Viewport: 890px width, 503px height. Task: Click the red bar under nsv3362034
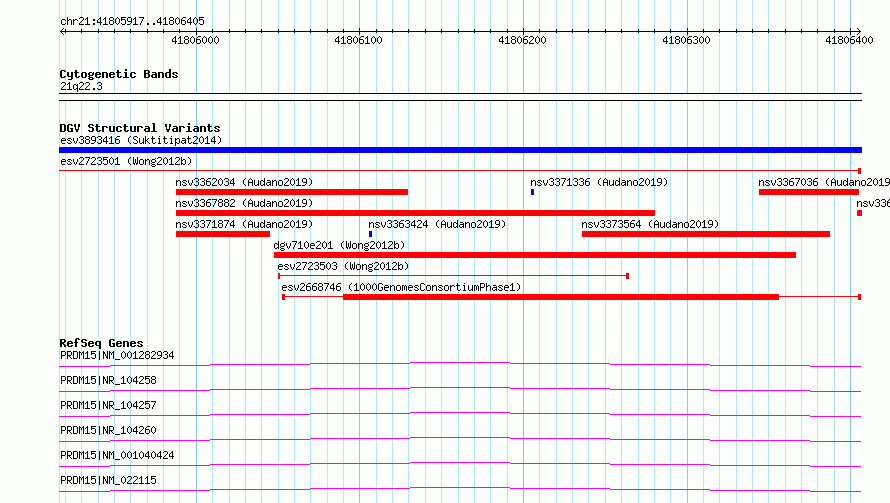pyautogui.click(x=292, y=192)
